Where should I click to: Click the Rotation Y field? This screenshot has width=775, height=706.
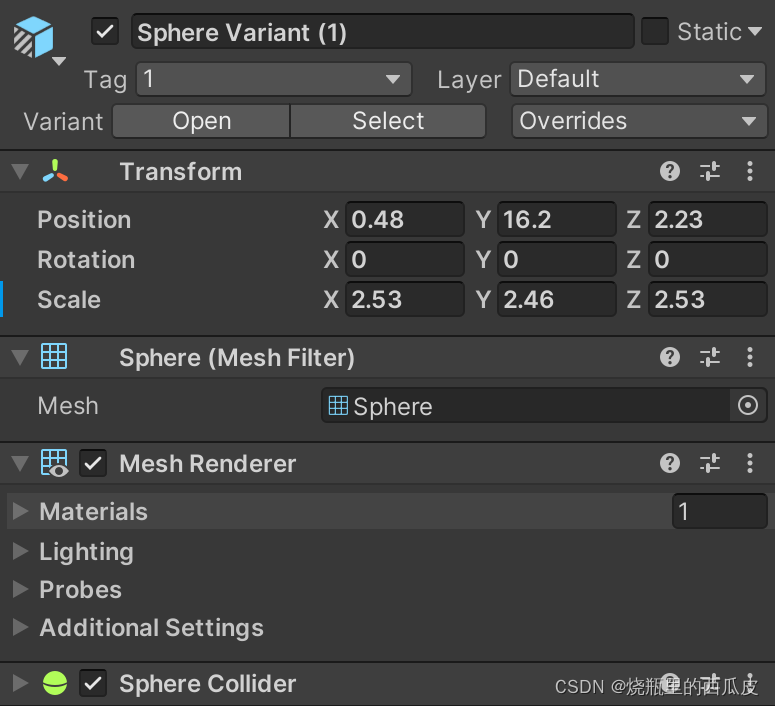(557, 260)
